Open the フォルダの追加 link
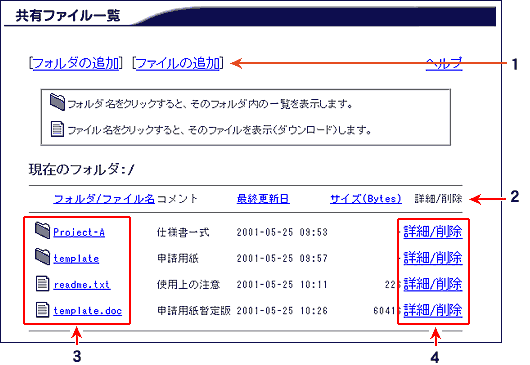 coord(76,63)
